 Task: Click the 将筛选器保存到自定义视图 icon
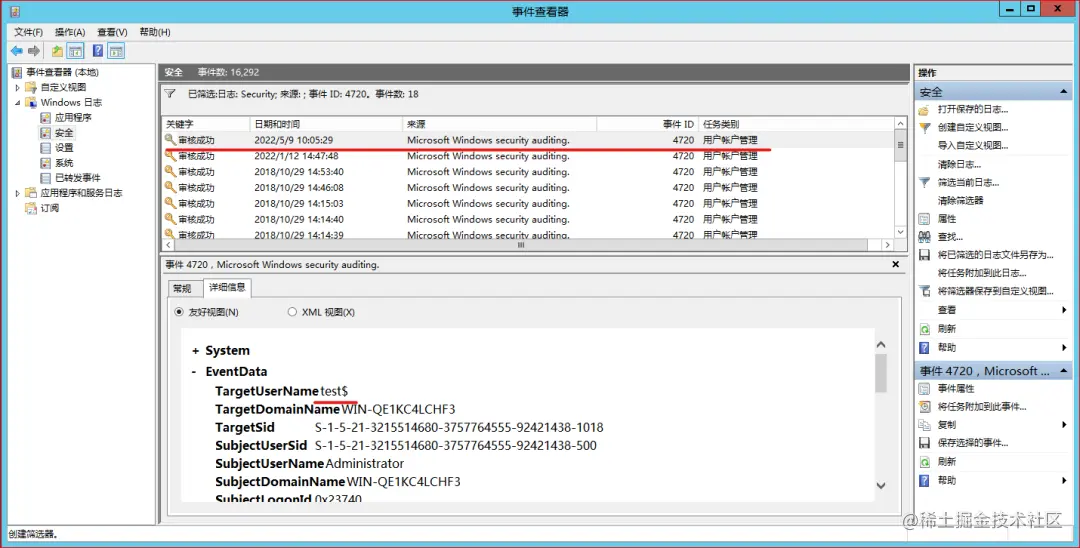(x=925, y=291)
